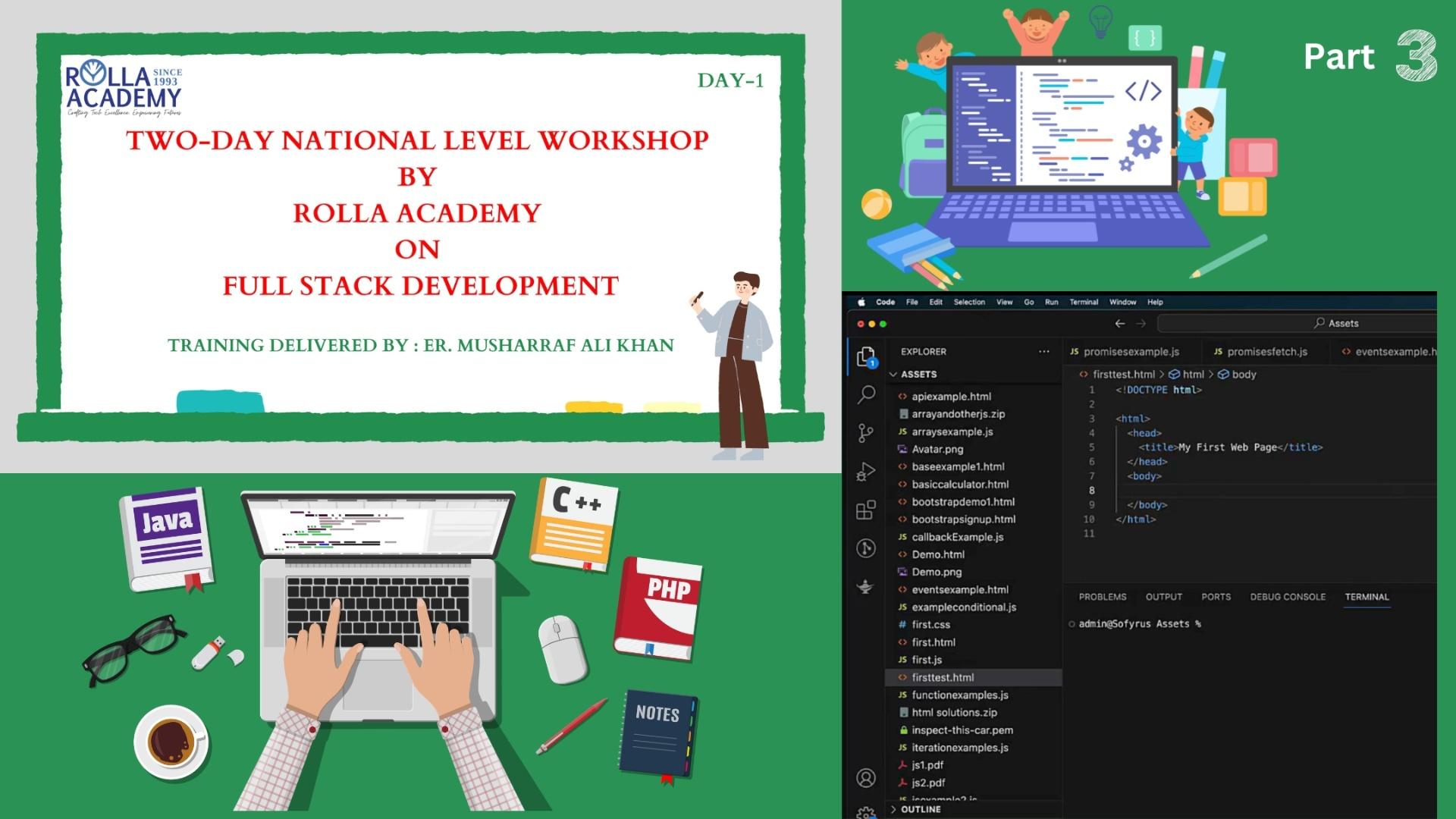Open Explorer more actions ellipsis
1456x819 pixels.
tap(1044, 352)
